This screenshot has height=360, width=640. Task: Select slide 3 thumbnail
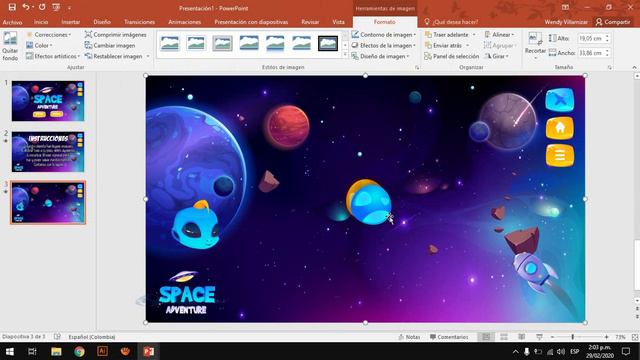pos(48,203)
